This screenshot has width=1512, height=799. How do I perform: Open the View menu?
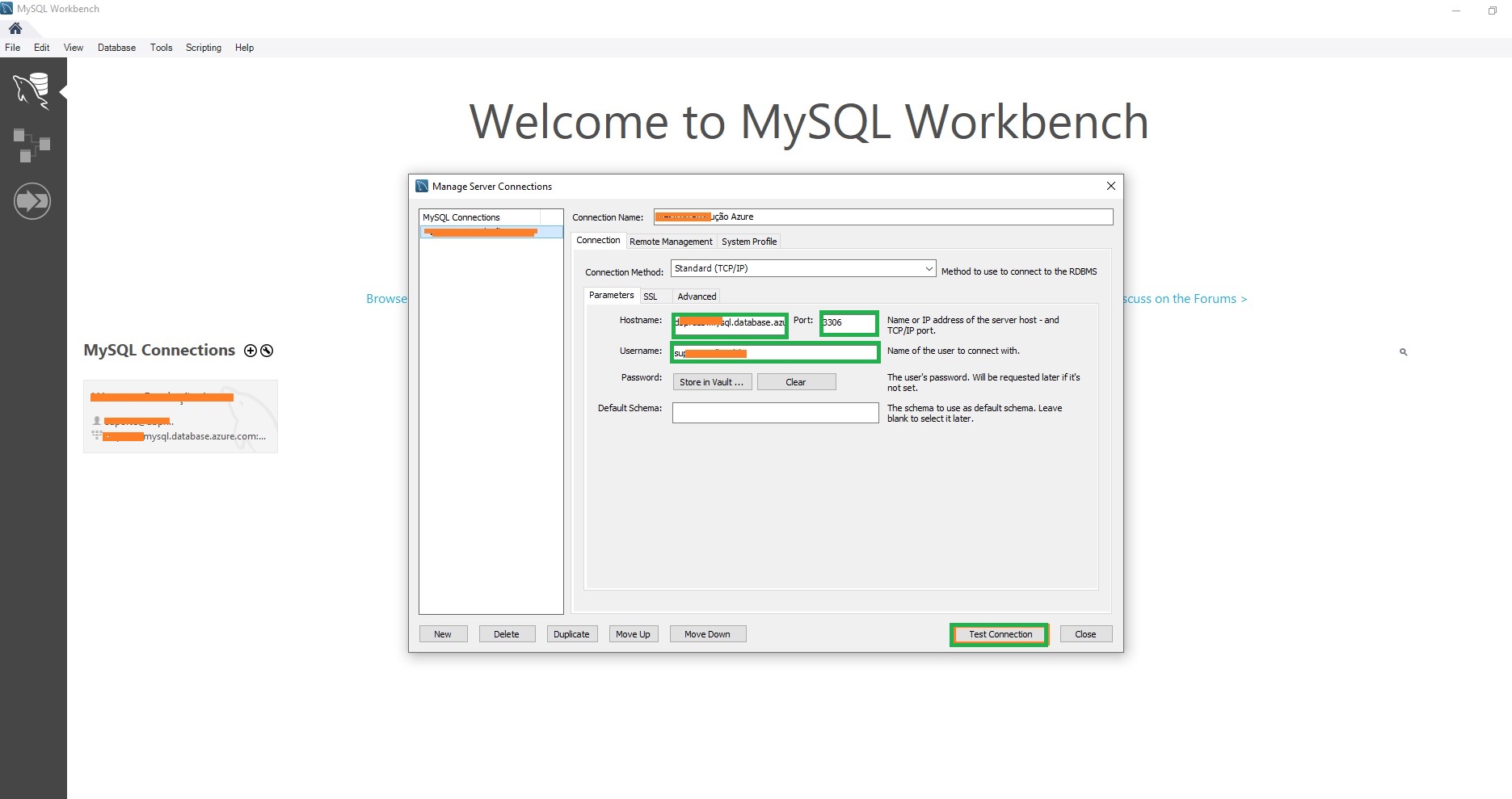(x=74, y=48)
